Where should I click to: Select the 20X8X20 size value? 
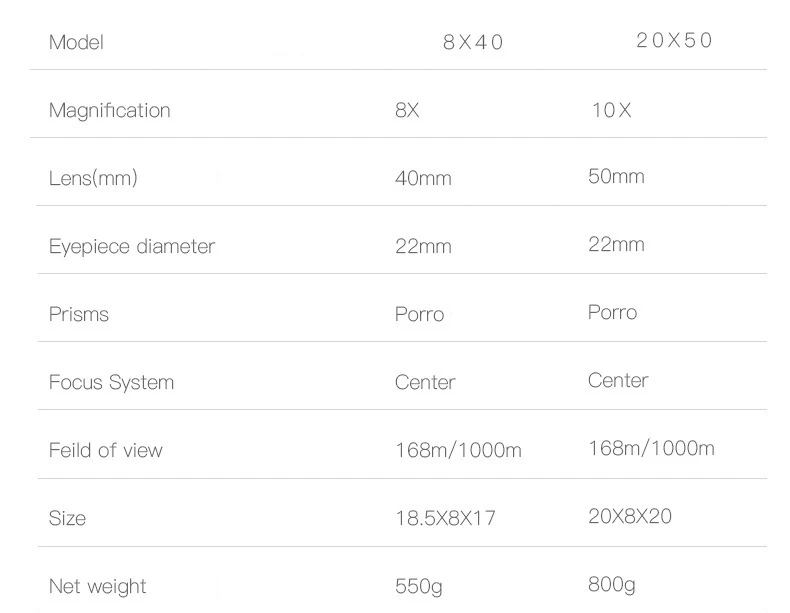pos(630,516)
